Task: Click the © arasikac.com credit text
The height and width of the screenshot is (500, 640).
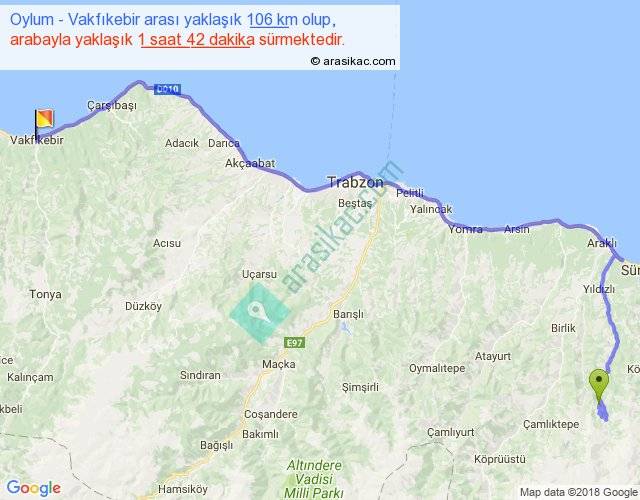Action: (x=352, y=61)
